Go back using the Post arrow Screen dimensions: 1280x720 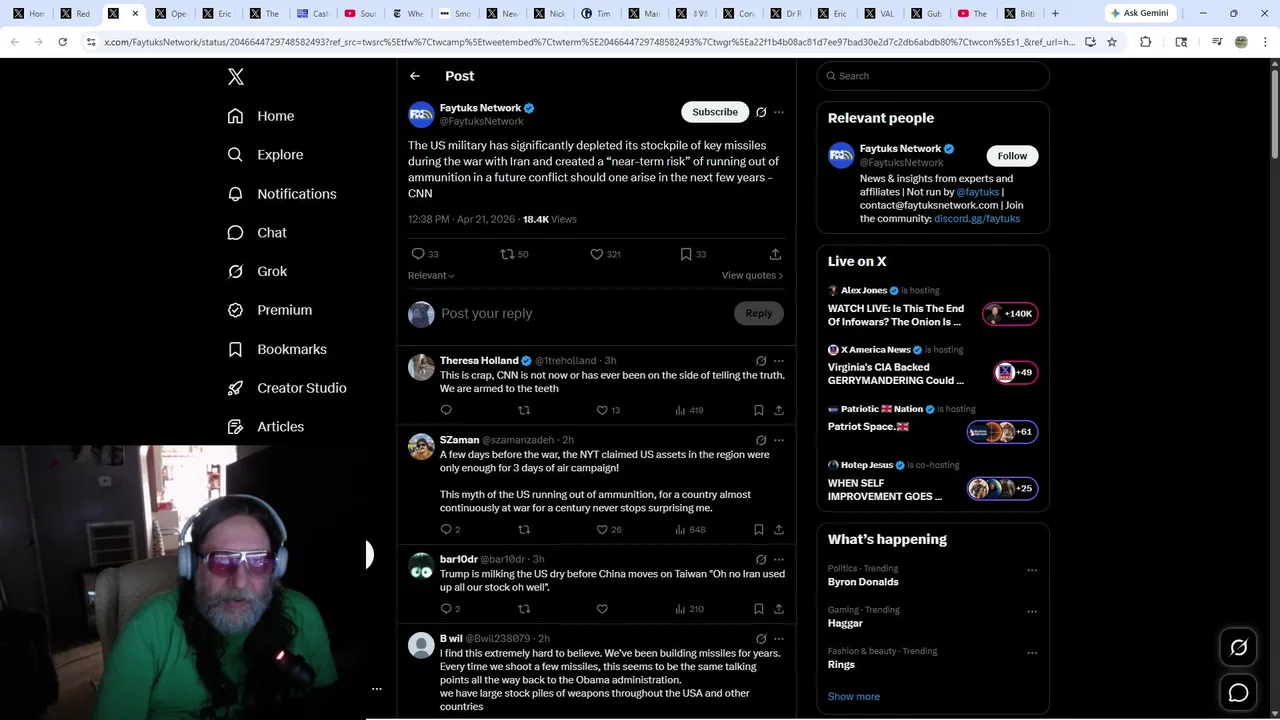tap(415, 76)
